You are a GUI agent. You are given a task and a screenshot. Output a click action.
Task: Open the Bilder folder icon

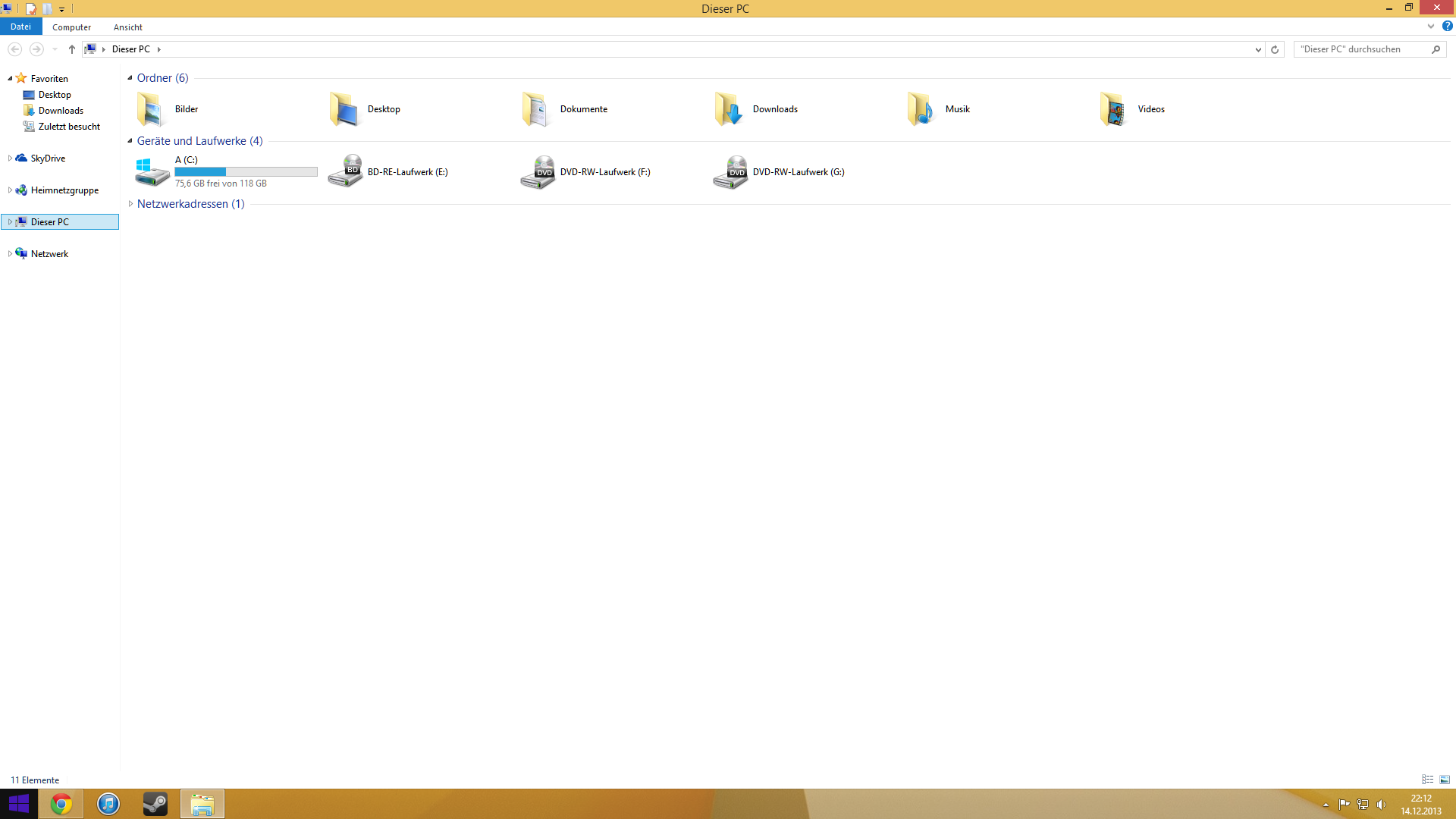150,109
